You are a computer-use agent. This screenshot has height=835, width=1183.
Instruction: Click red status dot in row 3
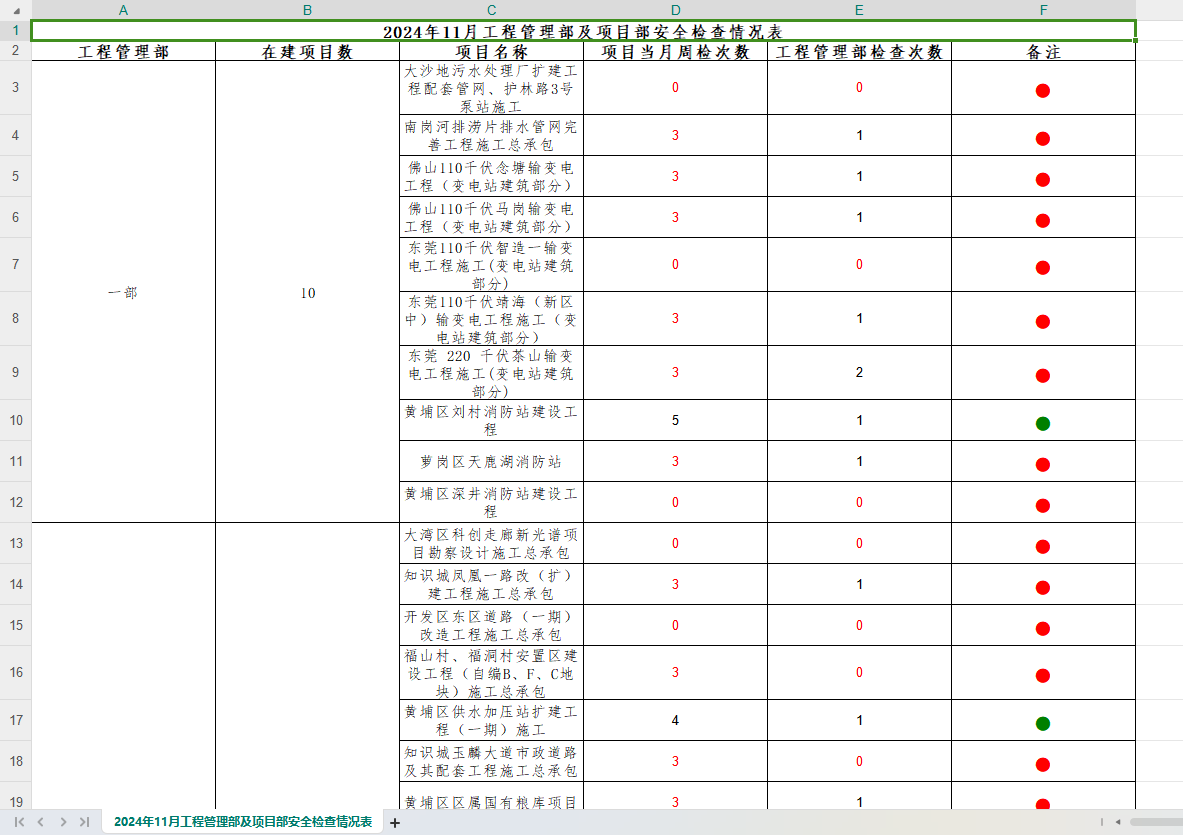[1043, 91]
